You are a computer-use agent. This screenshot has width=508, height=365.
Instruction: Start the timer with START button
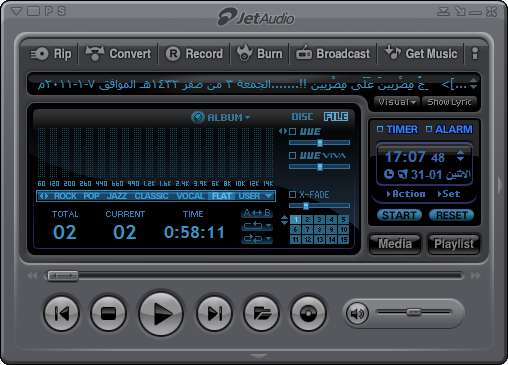pyautogui.click(x=399, y=215)
